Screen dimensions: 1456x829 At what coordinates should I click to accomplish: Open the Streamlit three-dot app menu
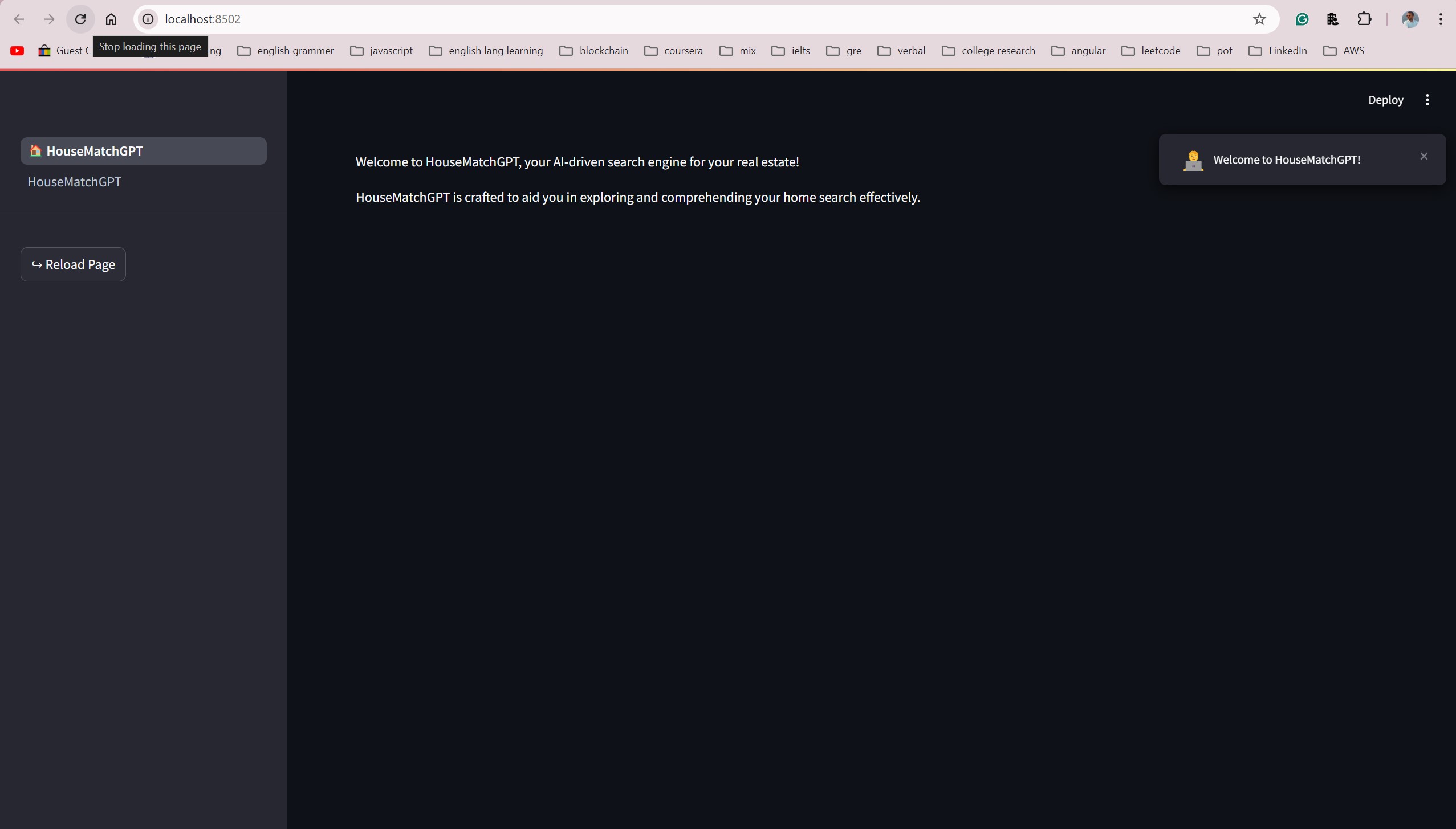[x=1427, y=100]
